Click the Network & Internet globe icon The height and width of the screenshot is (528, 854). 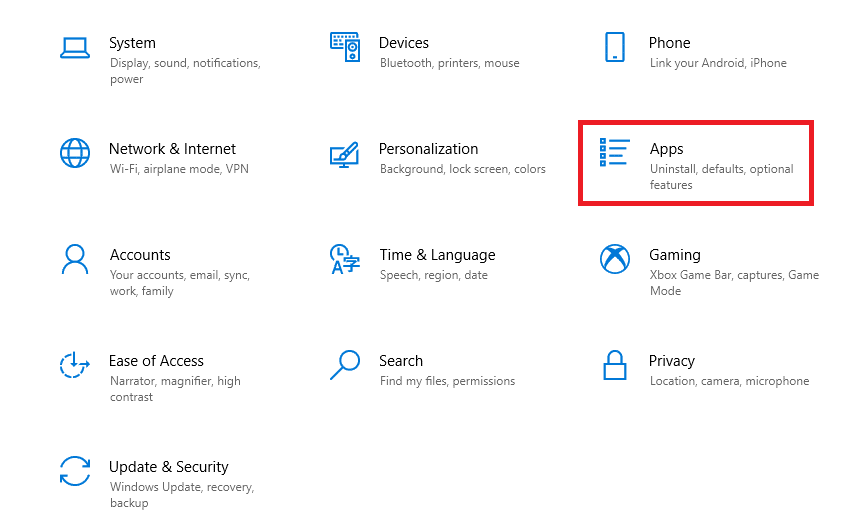coord(75,153)
